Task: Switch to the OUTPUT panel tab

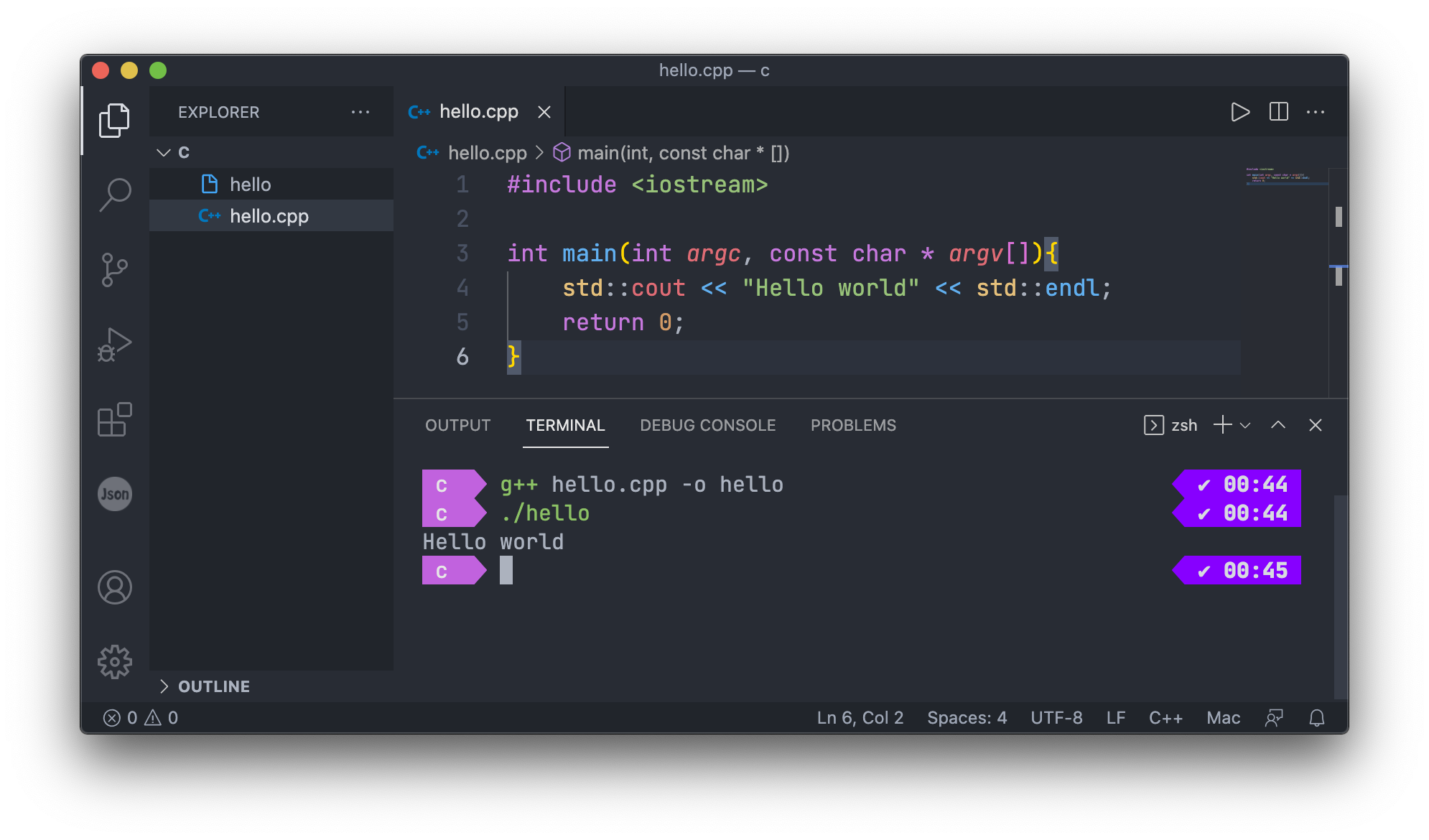Action: click(x=458, y=425)
